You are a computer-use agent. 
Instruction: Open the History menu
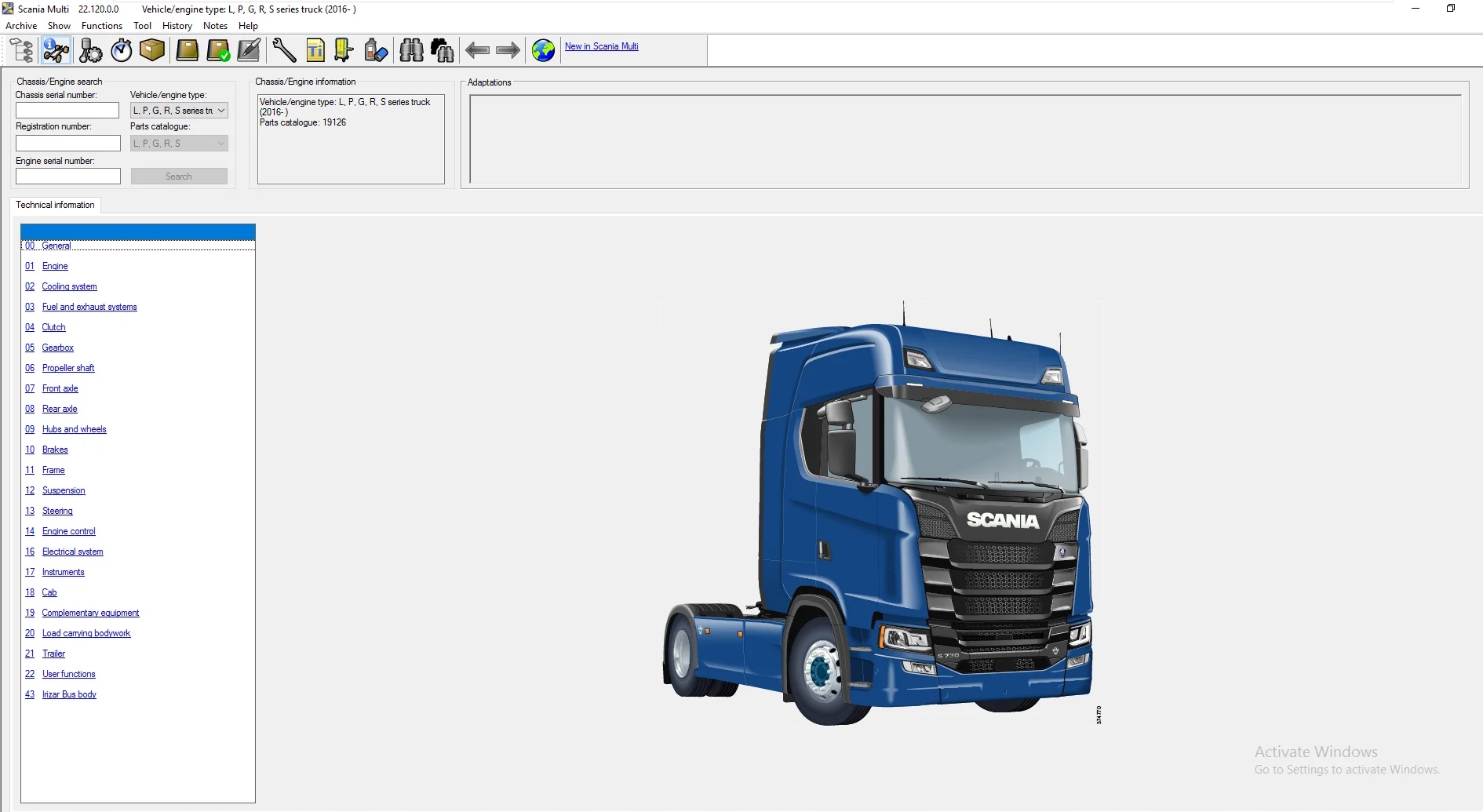click(x=177, y=26)
